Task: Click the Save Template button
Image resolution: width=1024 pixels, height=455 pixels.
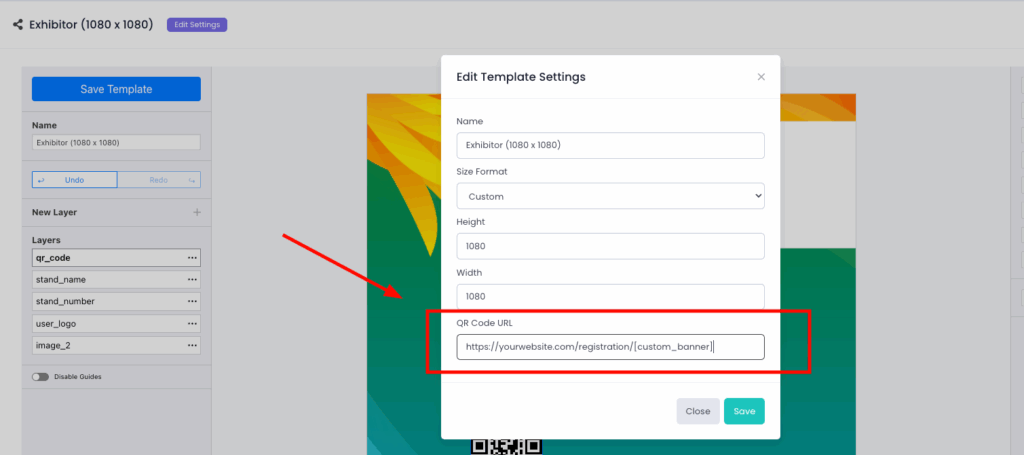Action: pyautogui.click(x=116, y=89)
